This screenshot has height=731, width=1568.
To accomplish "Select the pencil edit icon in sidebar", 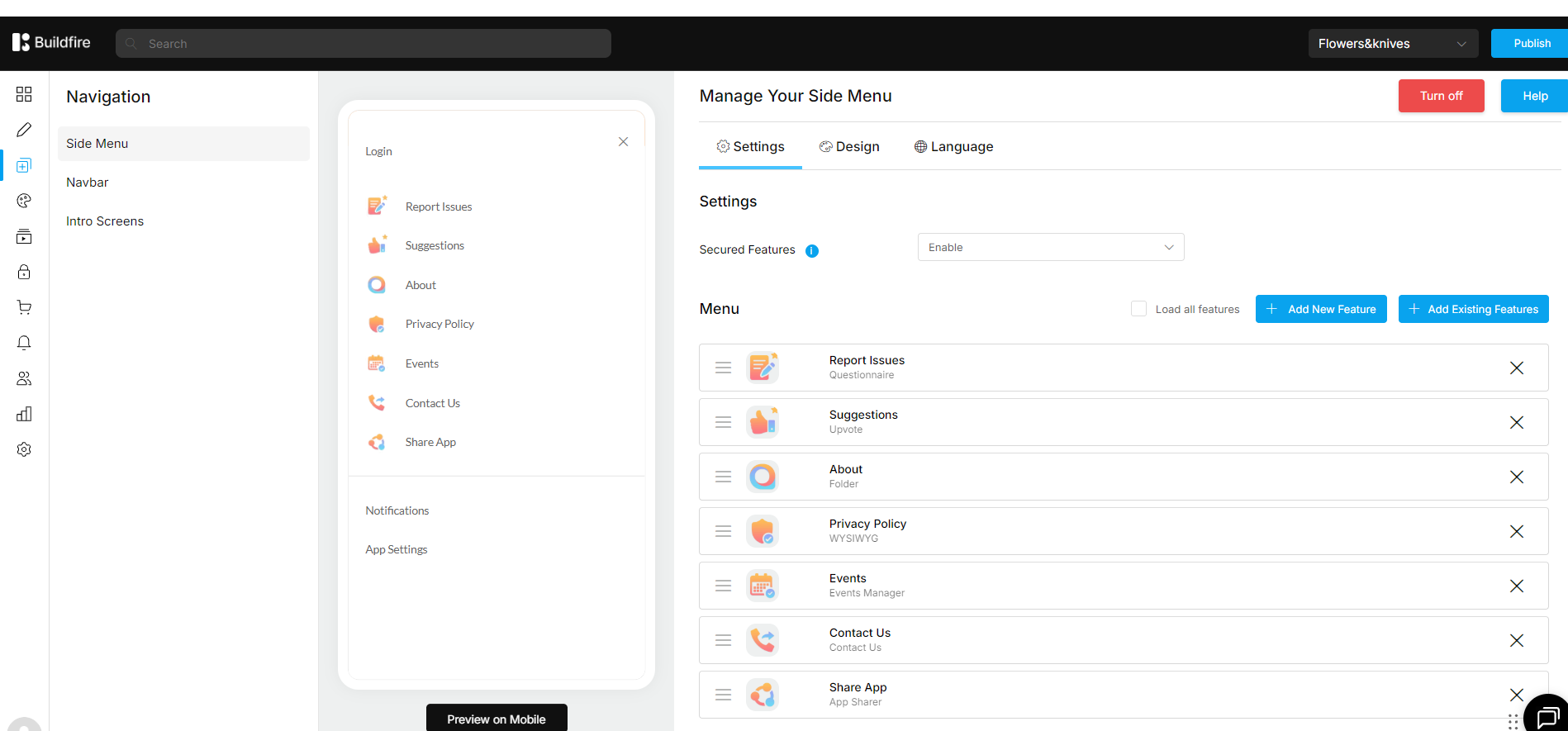I will 24,130.
